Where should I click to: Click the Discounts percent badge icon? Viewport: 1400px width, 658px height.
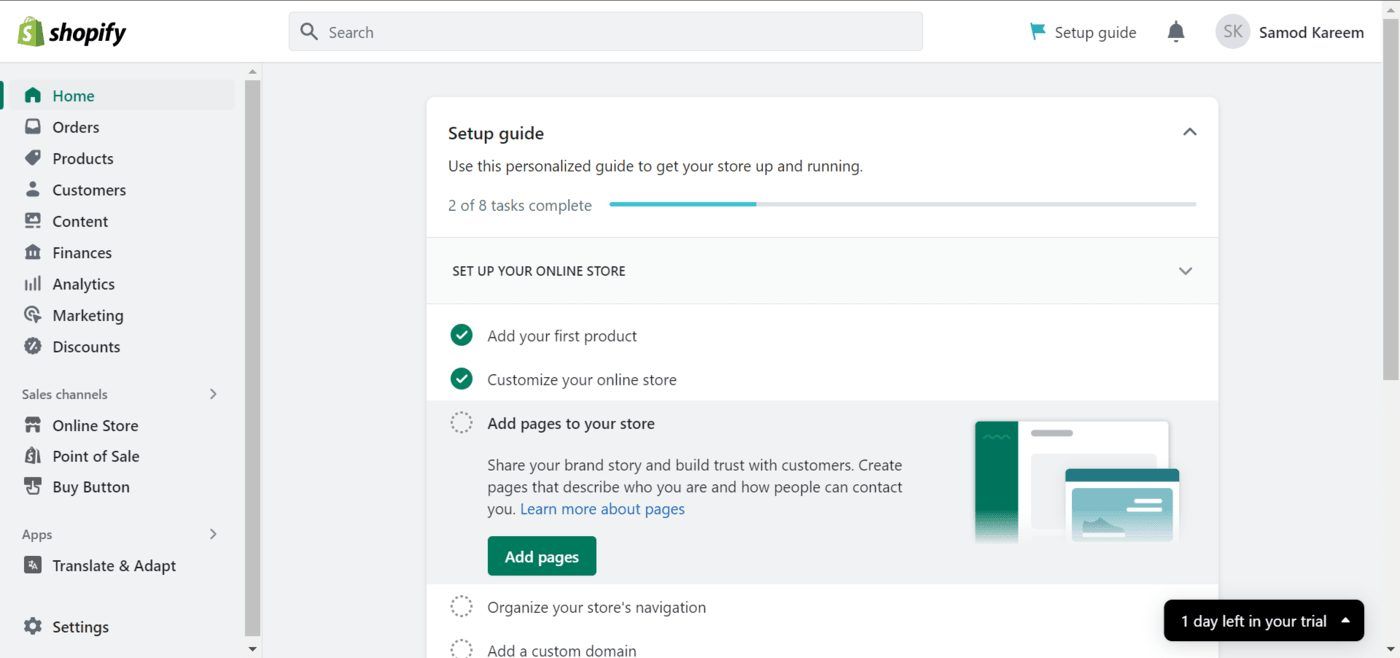(x=33, y=346)
